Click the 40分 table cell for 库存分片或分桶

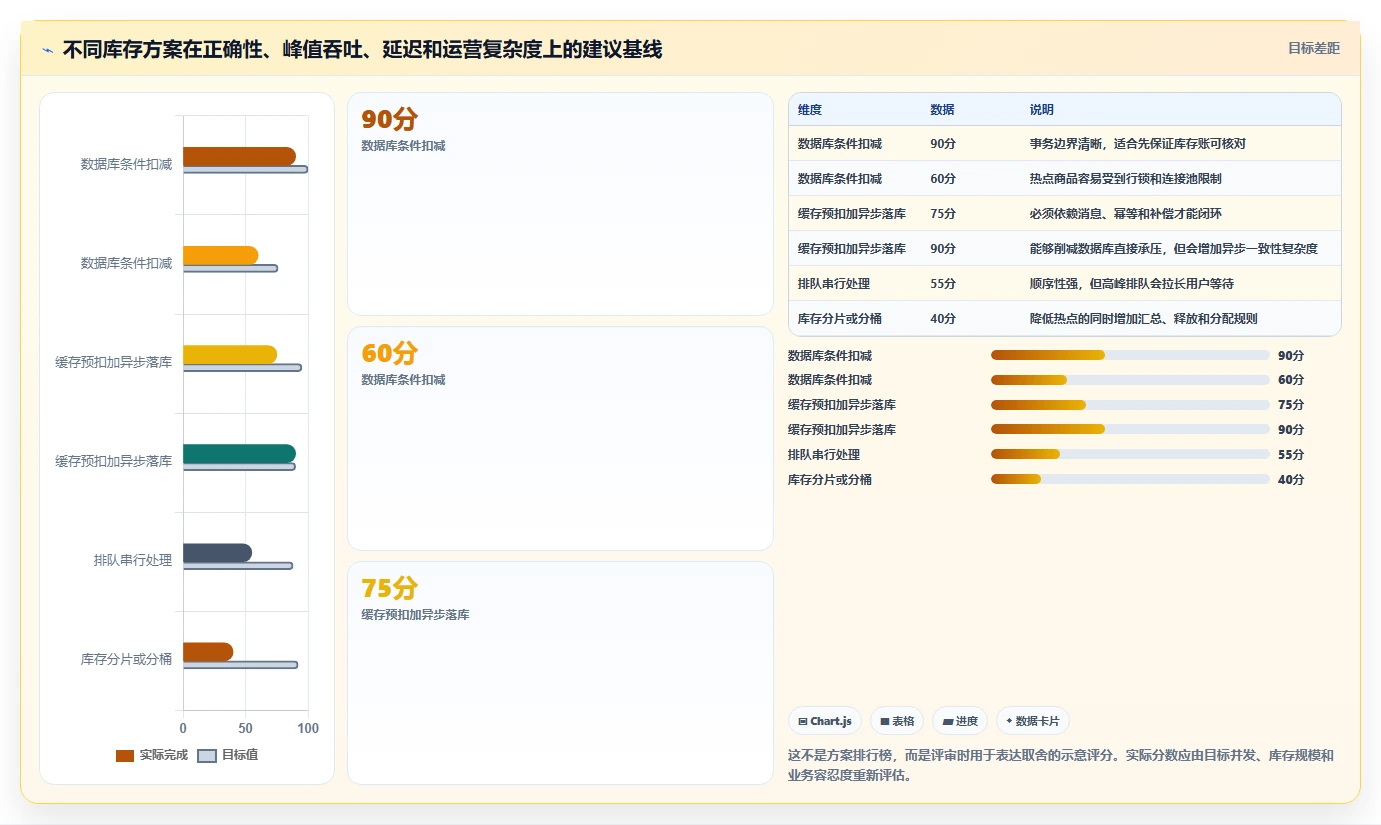(943, 319)
